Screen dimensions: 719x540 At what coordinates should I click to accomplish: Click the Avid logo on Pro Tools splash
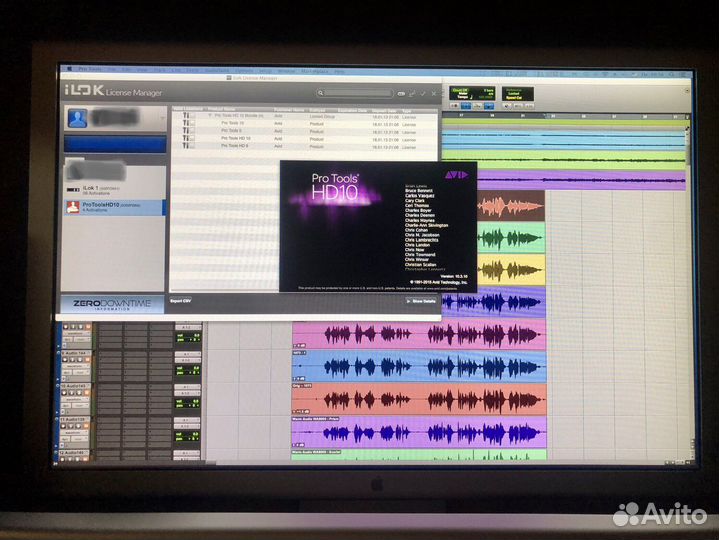click(456, 175)
